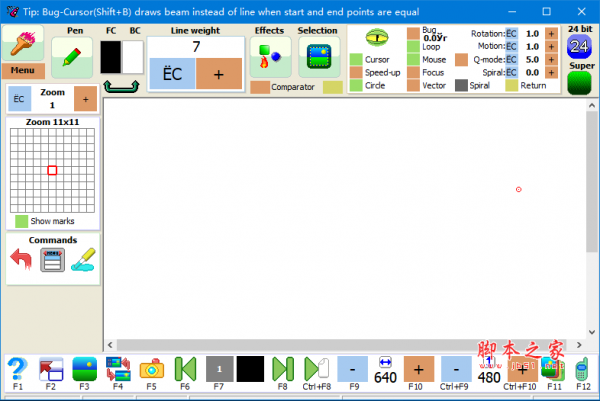Image resolution: width=600 pixels, height=401 pixels.
Task: Toggle the Mouse option
Action: coord(413,59)
